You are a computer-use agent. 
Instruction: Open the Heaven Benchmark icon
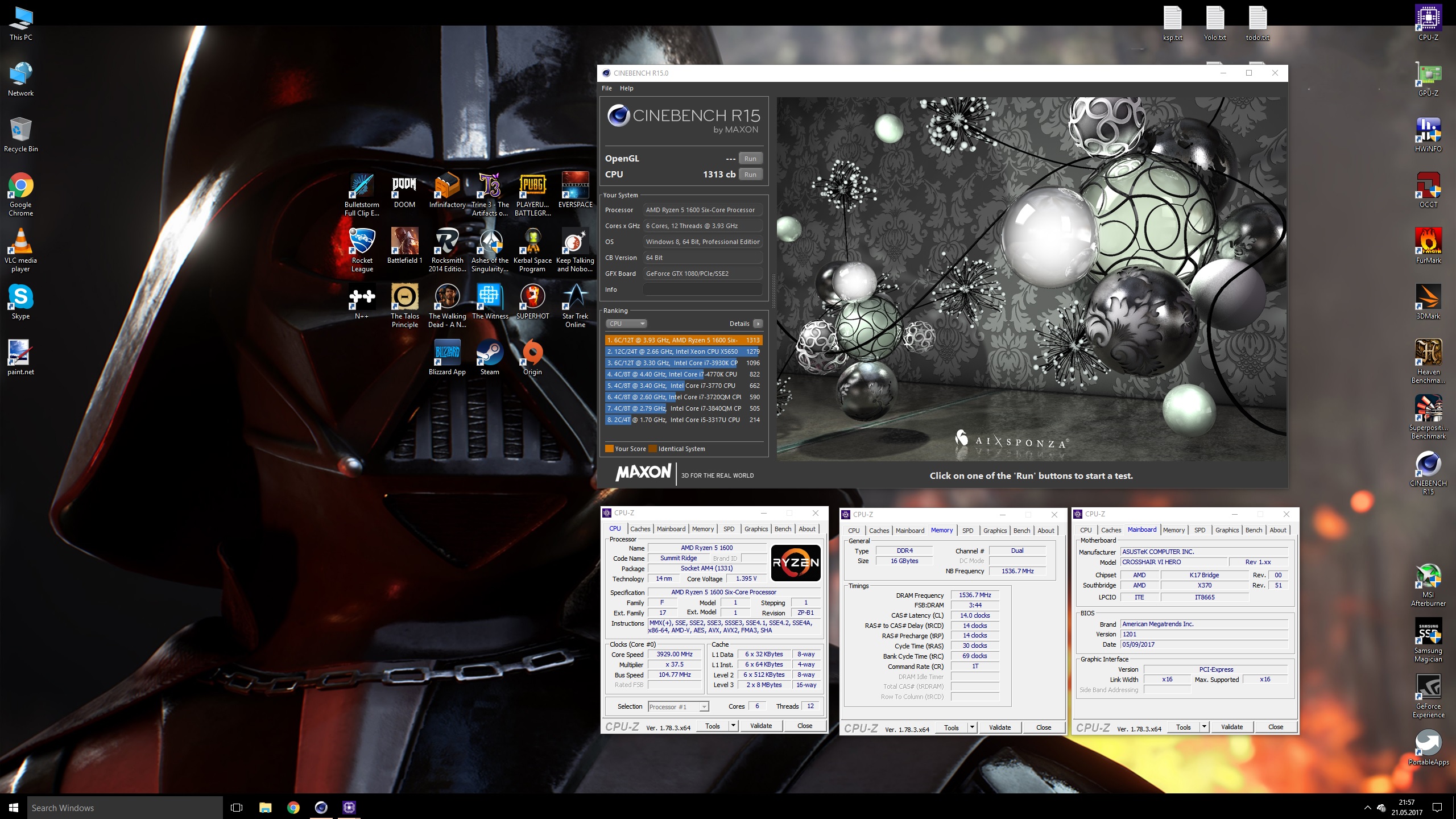coord(1428,361)
